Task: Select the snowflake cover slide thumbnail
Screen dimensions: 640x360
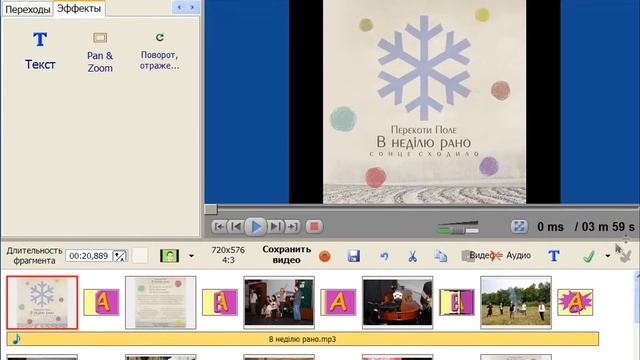Action: click(42, 302)
